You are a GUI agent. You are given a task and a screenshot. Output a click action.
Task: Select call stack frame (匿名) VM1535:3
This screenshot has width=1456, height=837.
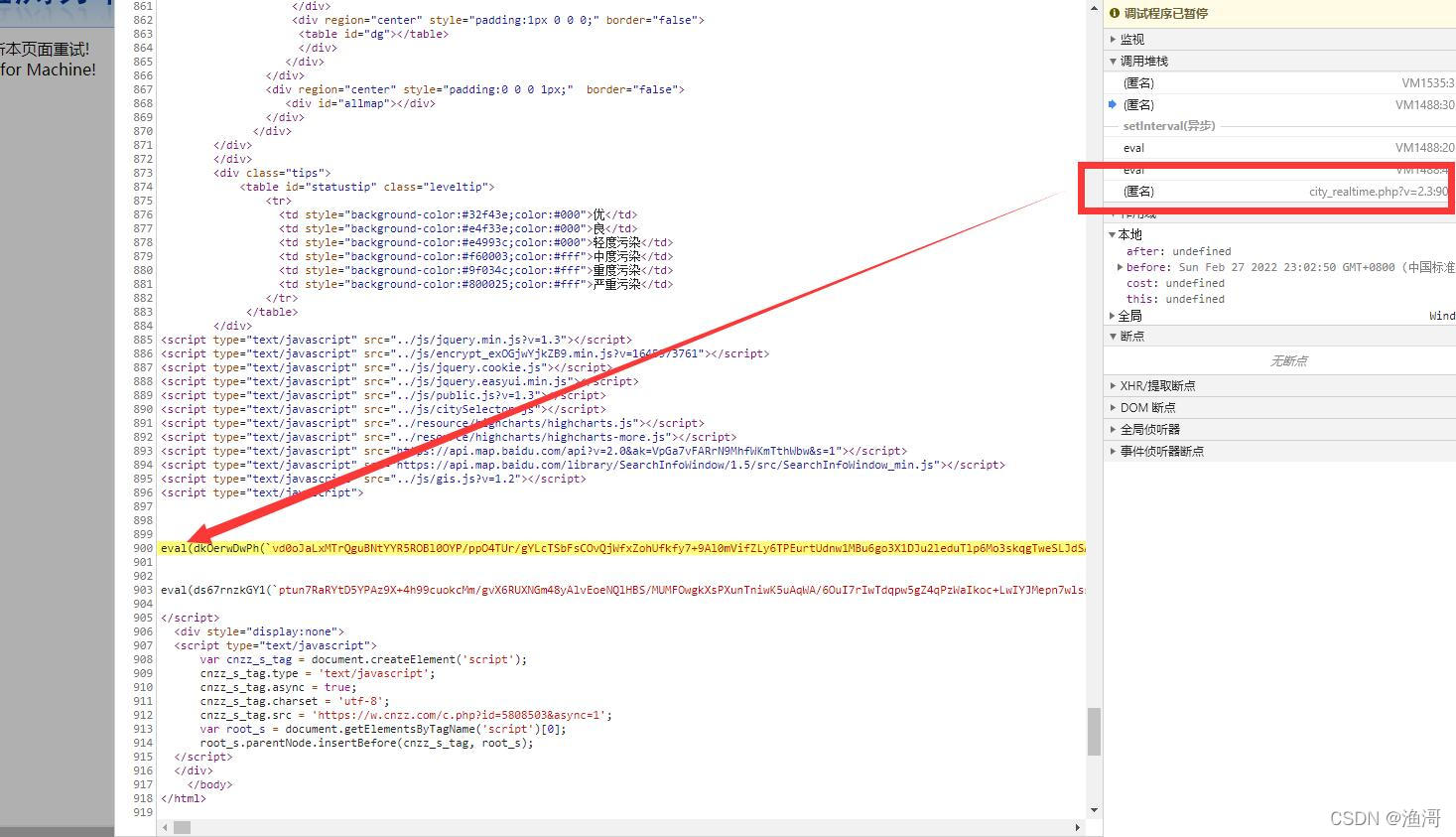point(1279,83)
